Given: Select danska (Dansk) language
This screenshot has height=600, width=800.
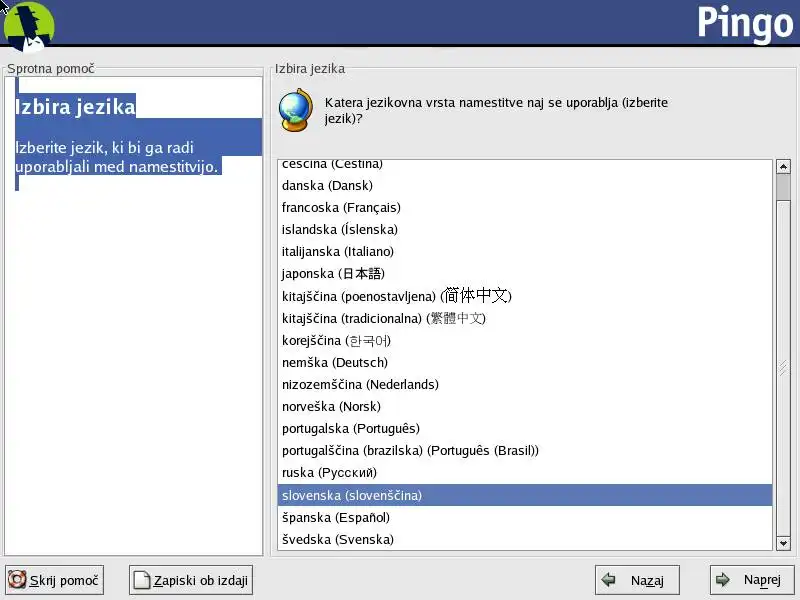Looking at the screenshot, I should click(x=524, y=185).
